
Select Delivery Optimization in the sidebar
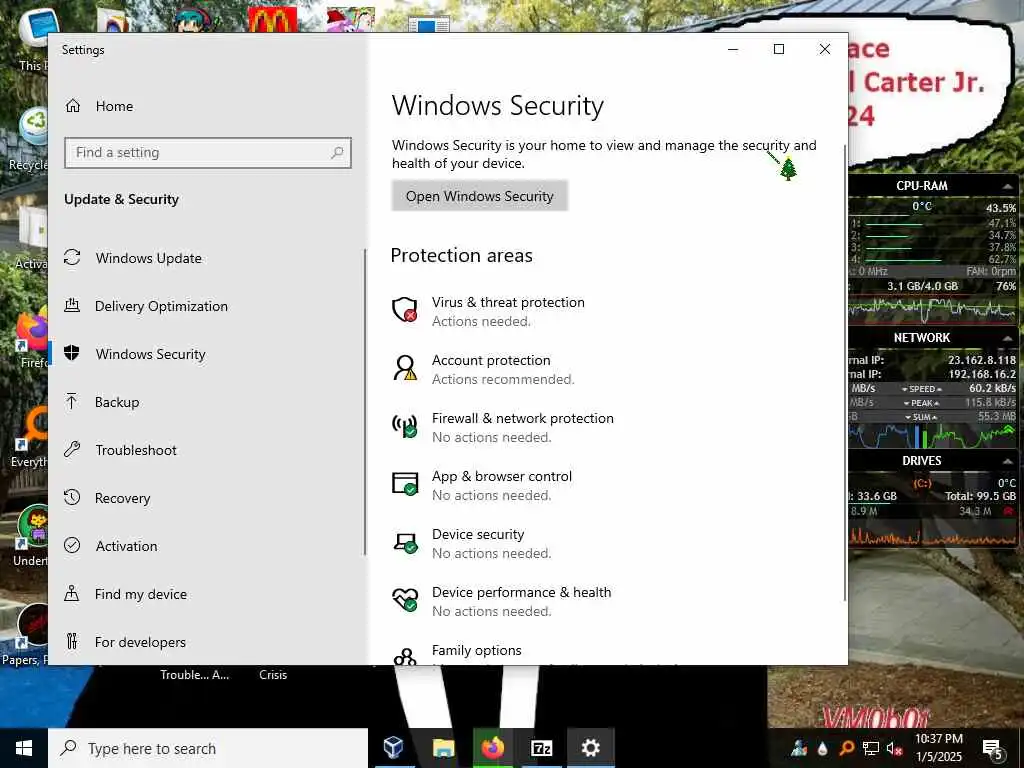point(206,306)
